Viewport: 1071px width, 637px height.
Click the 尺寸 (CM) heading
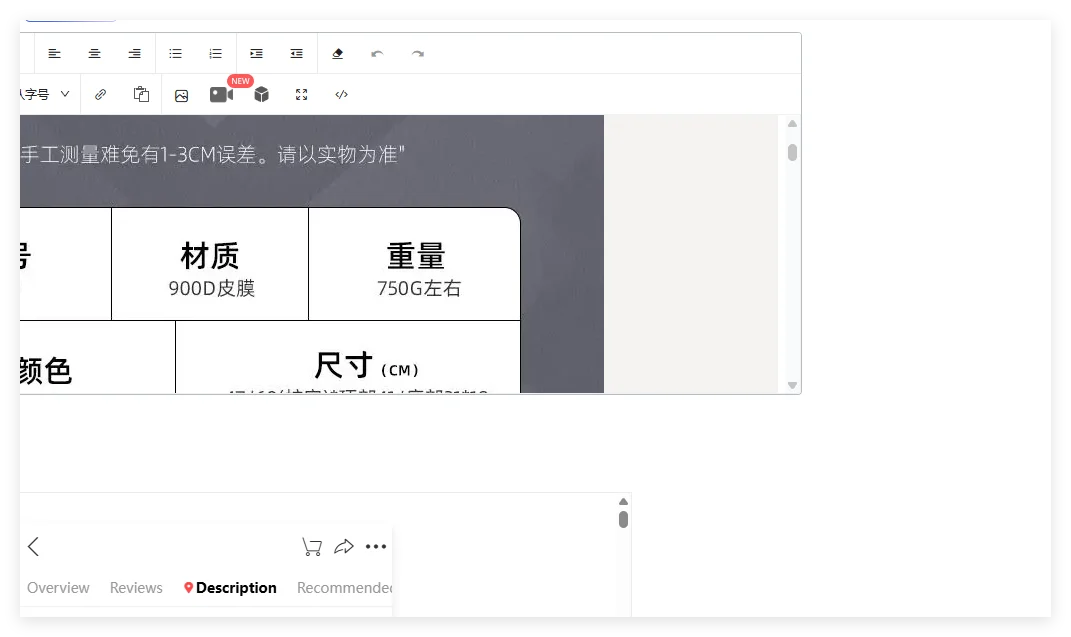(x=366, y=366)
